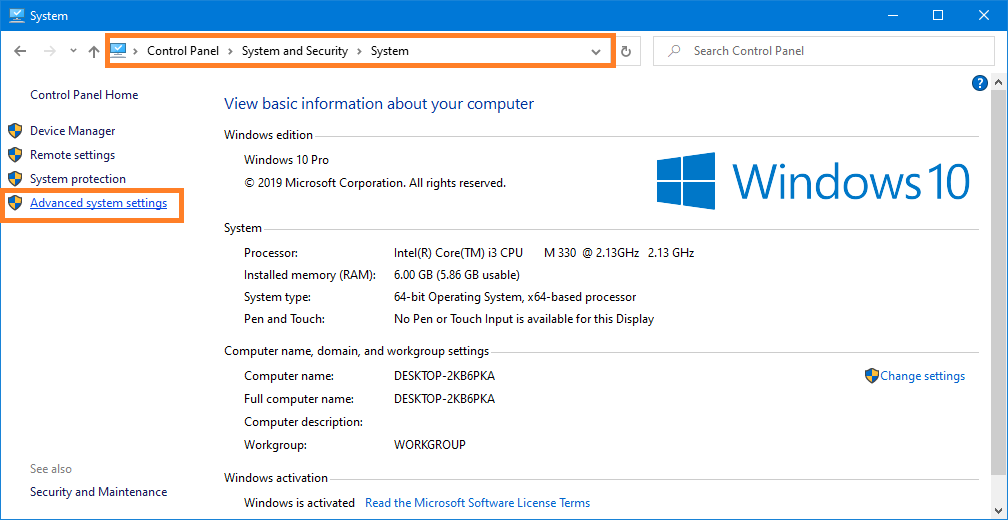1008x520 pixels.
Task: Click the 6.00 GB installed memory value
Action: tap(456, 275)
